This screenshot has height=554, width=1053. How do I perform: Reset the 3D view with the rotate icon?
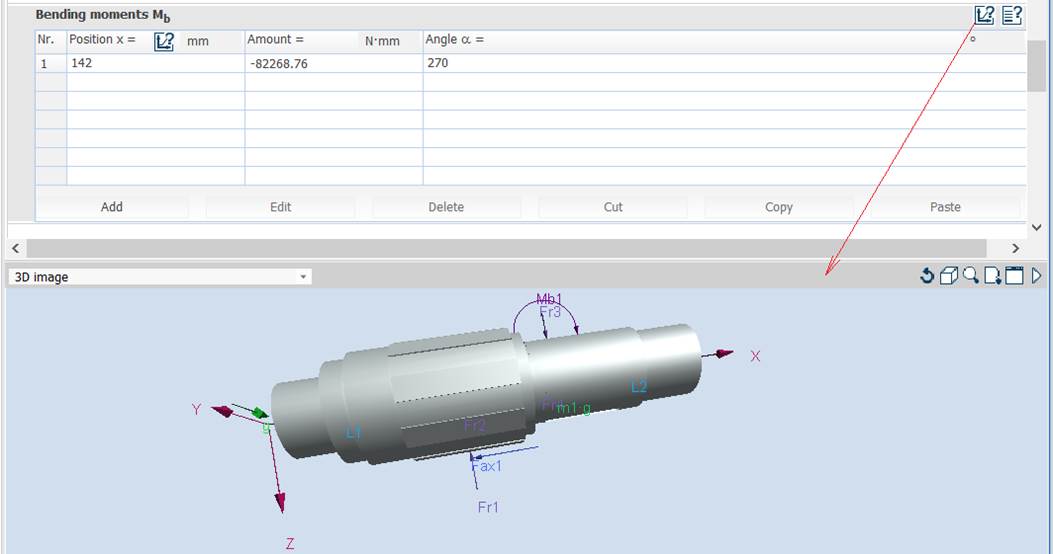point(927,275)
